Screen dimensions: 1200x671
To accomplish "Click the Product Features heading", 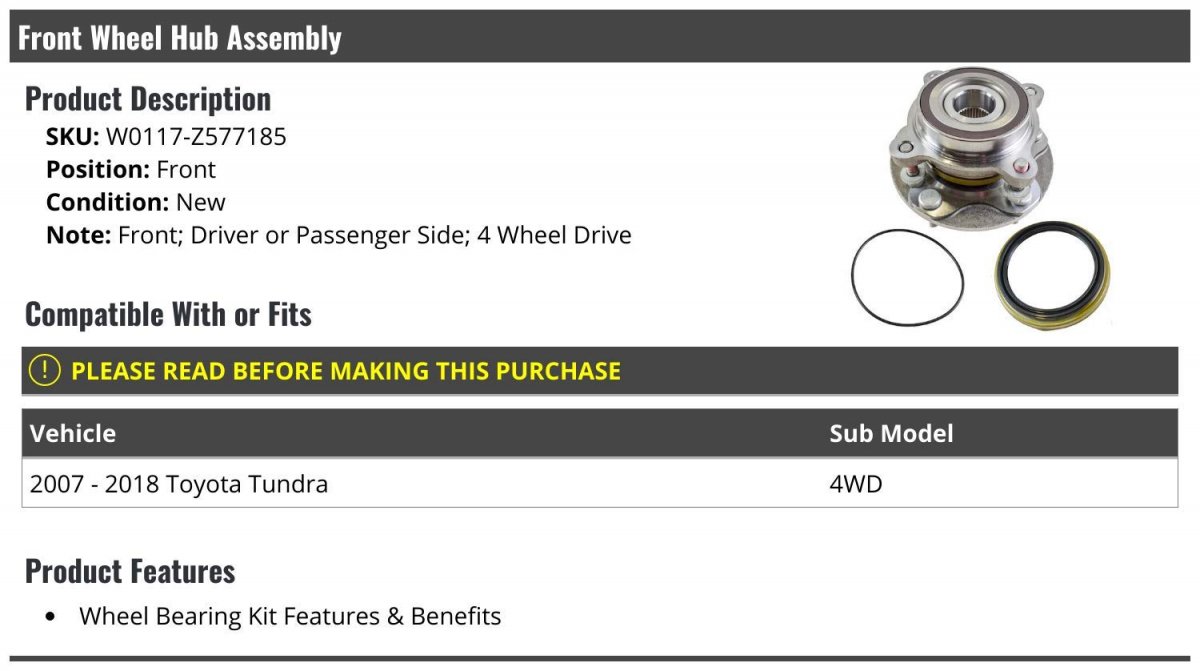I will coord(130,571).
